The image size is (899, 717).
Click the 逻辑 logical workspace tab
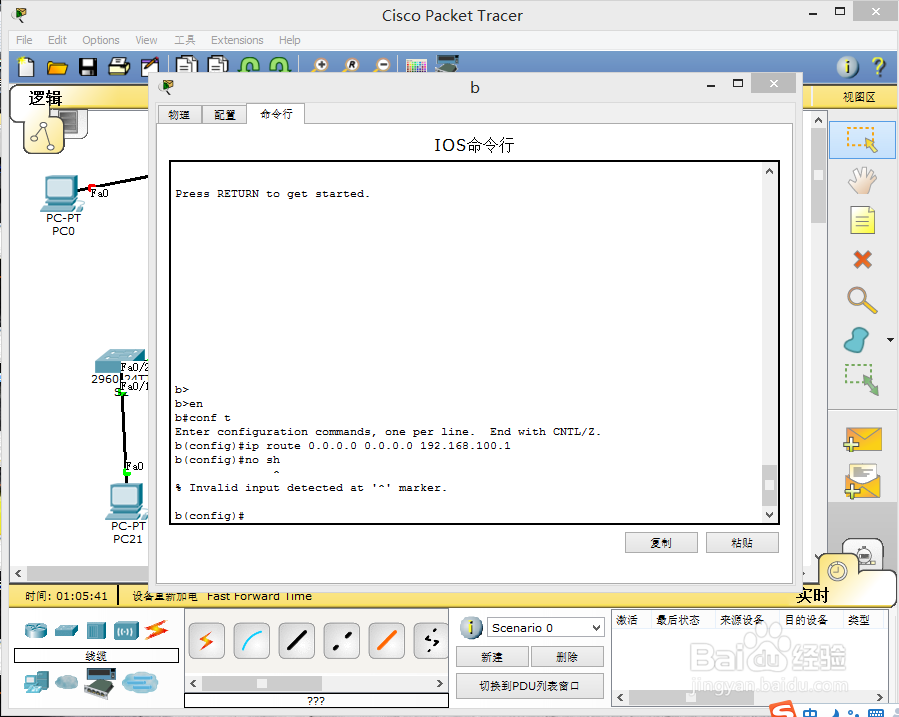tap(45, 99)
